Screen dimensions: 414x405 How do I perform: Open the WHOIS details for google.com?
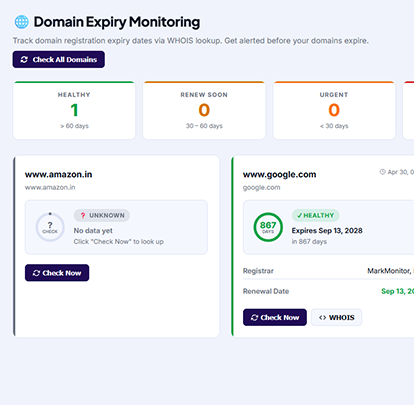[x=336, y=317]
